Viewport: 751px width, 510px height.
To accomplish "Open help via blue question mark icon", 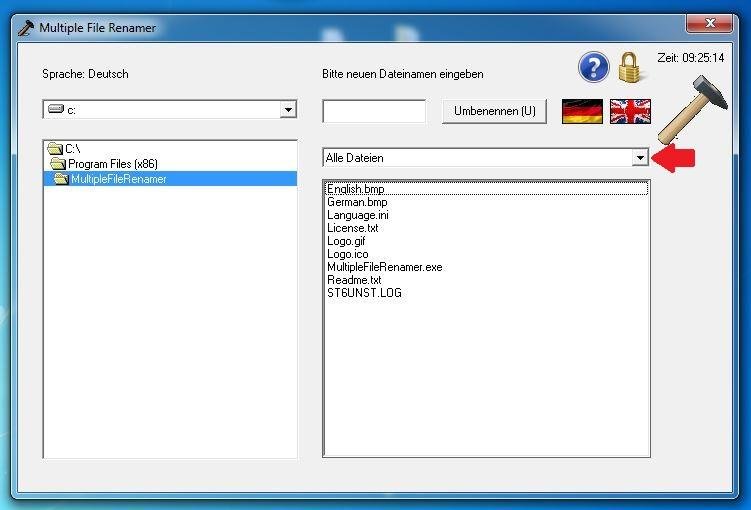I will tap(593, 67).
